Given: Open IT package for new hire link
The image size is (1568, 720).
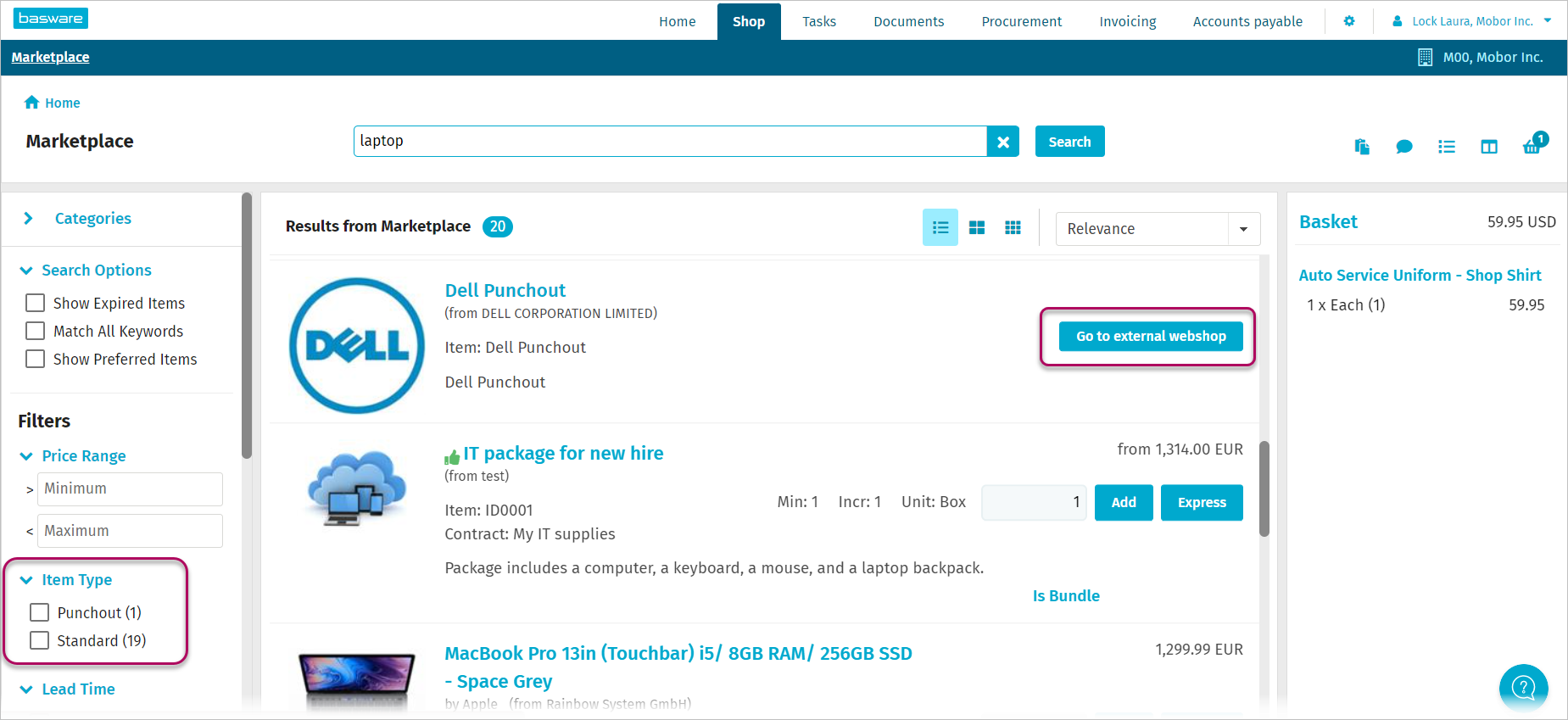Looking at the screenshot, I should [563, 454].
